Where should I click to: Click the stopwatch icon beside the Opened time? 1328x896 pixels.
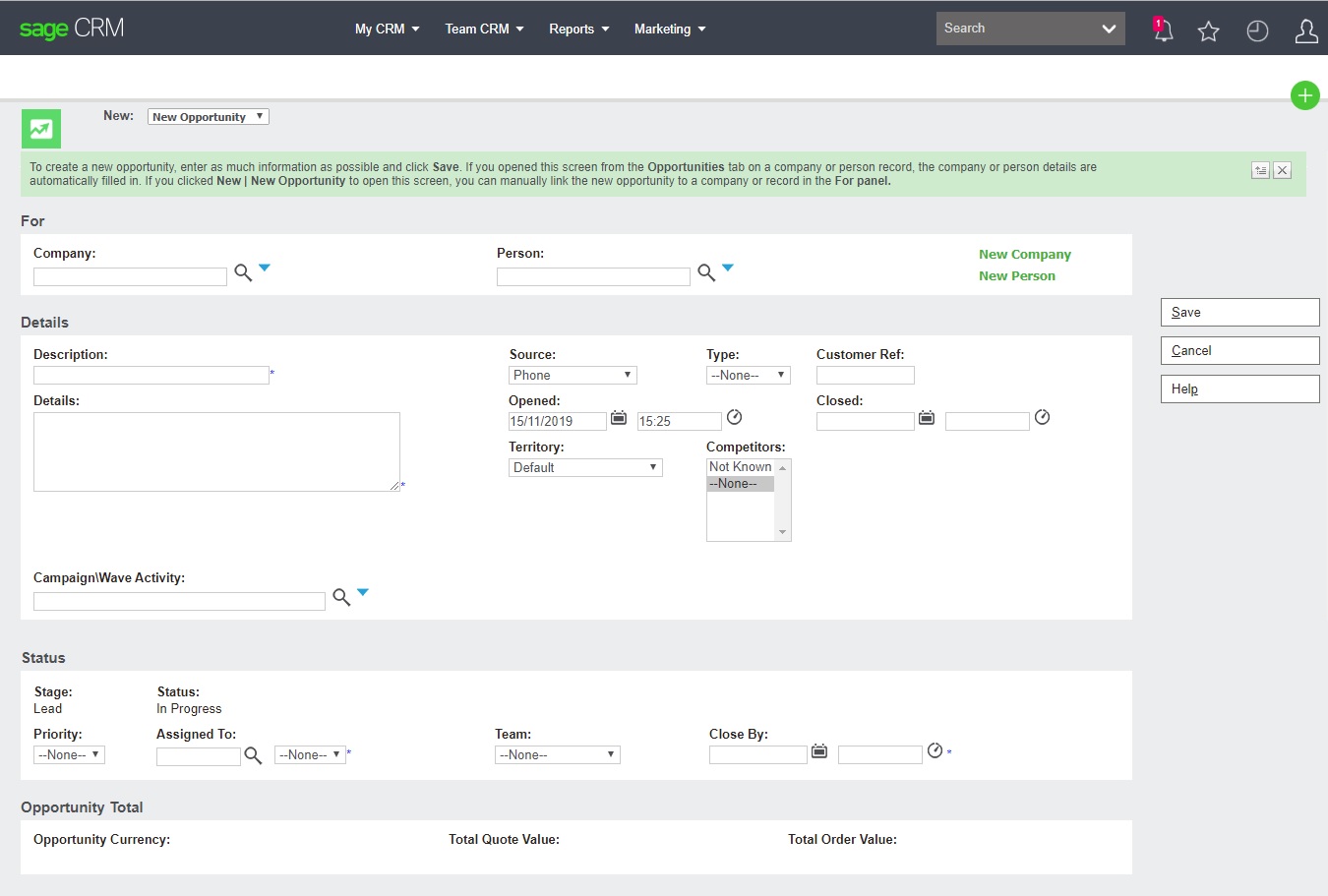click(734, 417)
